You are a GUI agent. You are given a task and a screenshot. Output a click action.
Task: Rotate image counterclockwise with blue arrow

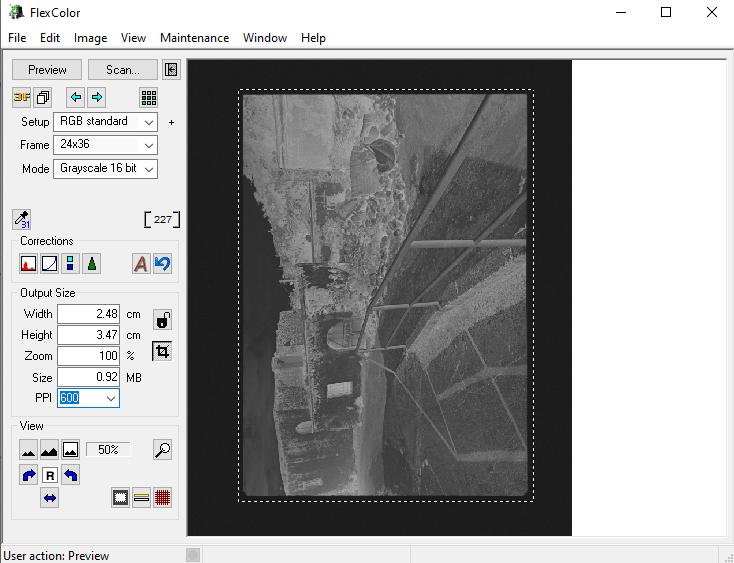pos(70,475)
